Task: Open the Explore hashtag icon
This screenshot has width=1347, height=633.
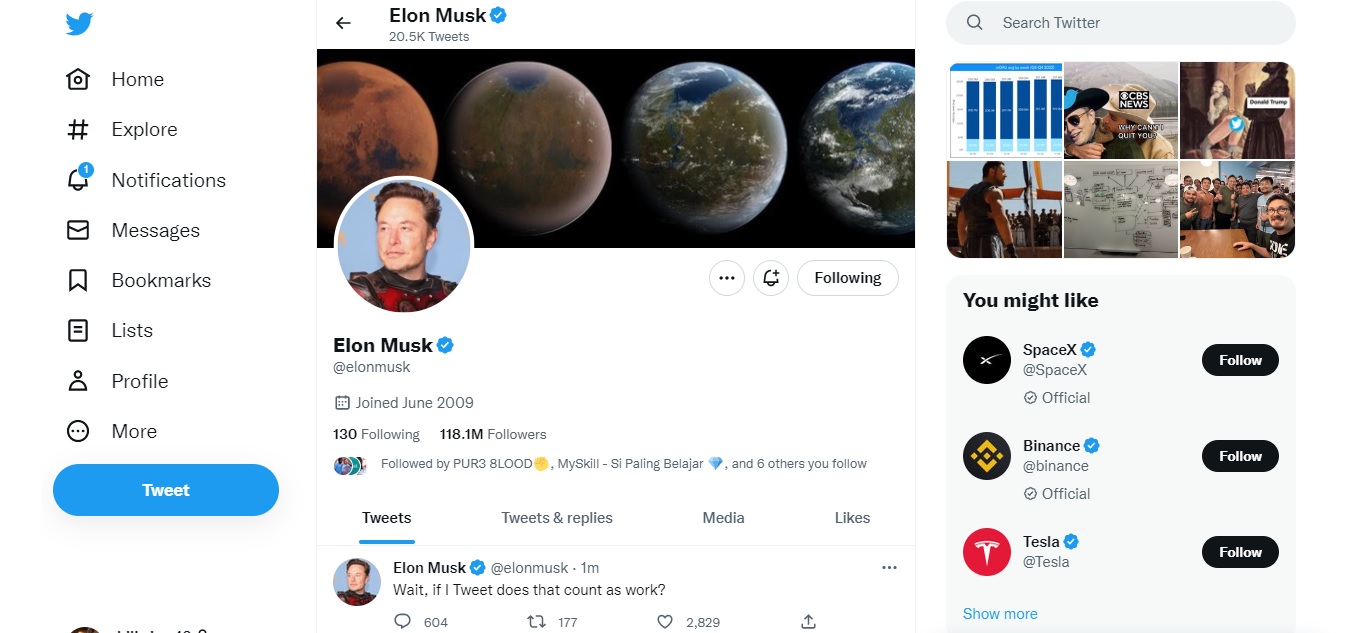Action: coord(77,129)
